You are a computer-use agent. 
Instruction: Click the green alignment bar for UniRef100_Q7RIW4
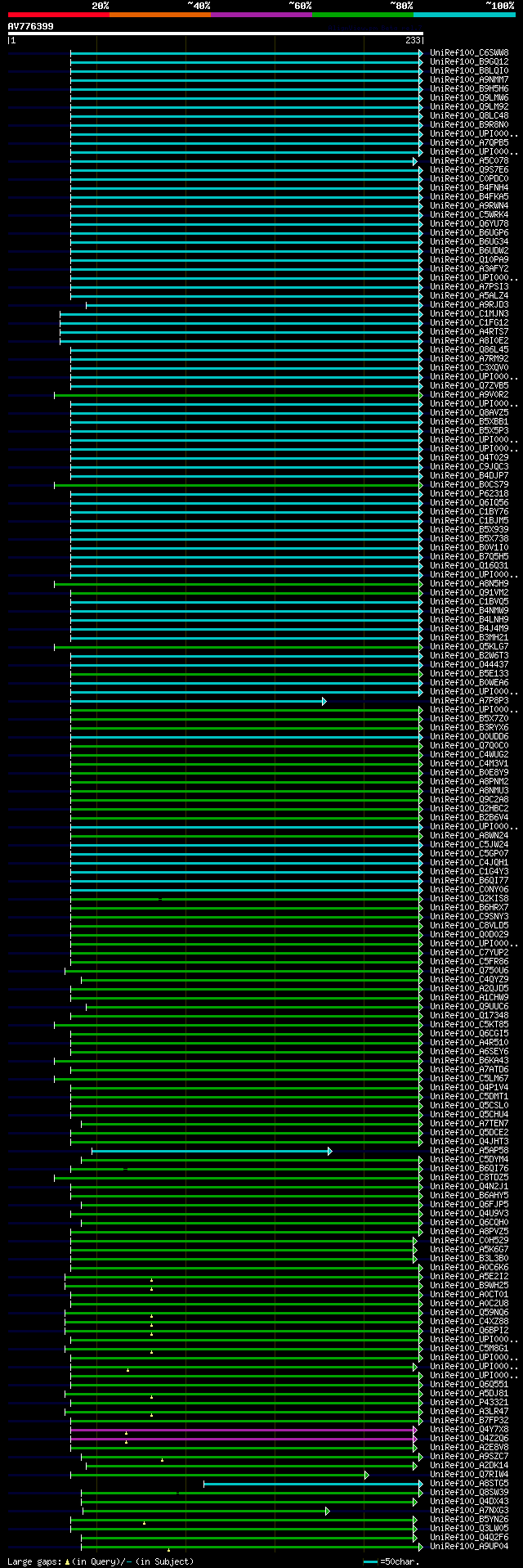[x=219, y=1475]
